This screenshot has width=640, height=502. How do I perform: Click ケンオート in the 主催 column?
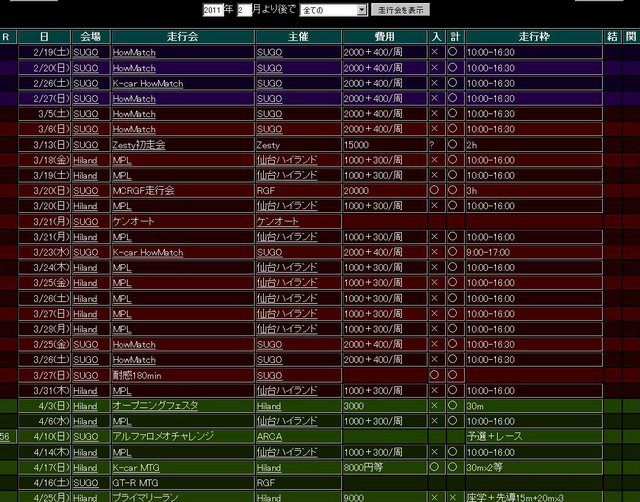pyautogui.click(x=278, y=221)
